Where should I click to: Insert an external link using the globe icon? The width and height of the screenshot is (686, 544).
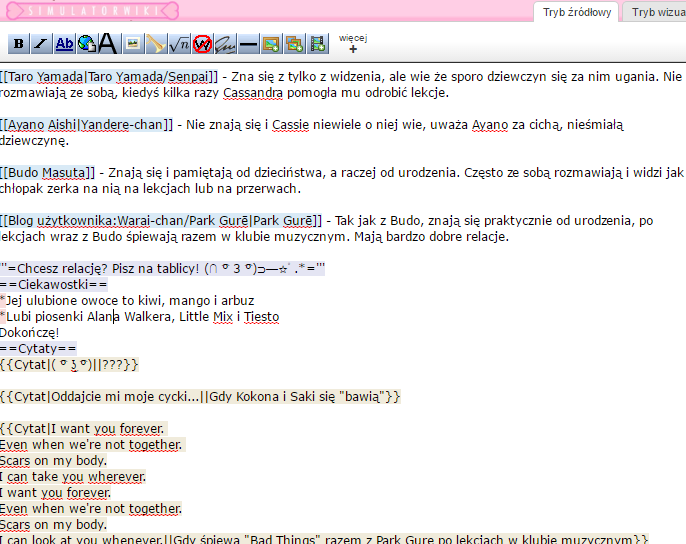click(87, 44)
